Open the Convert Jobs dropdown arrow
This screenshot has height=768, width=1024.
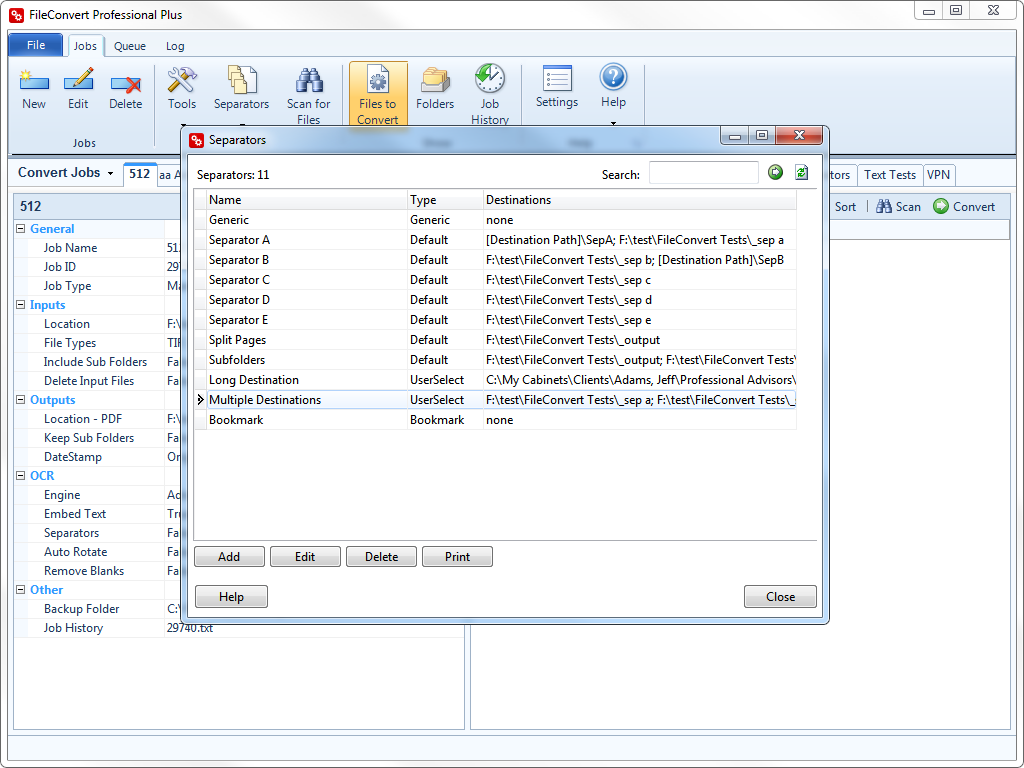coord(110,173)
